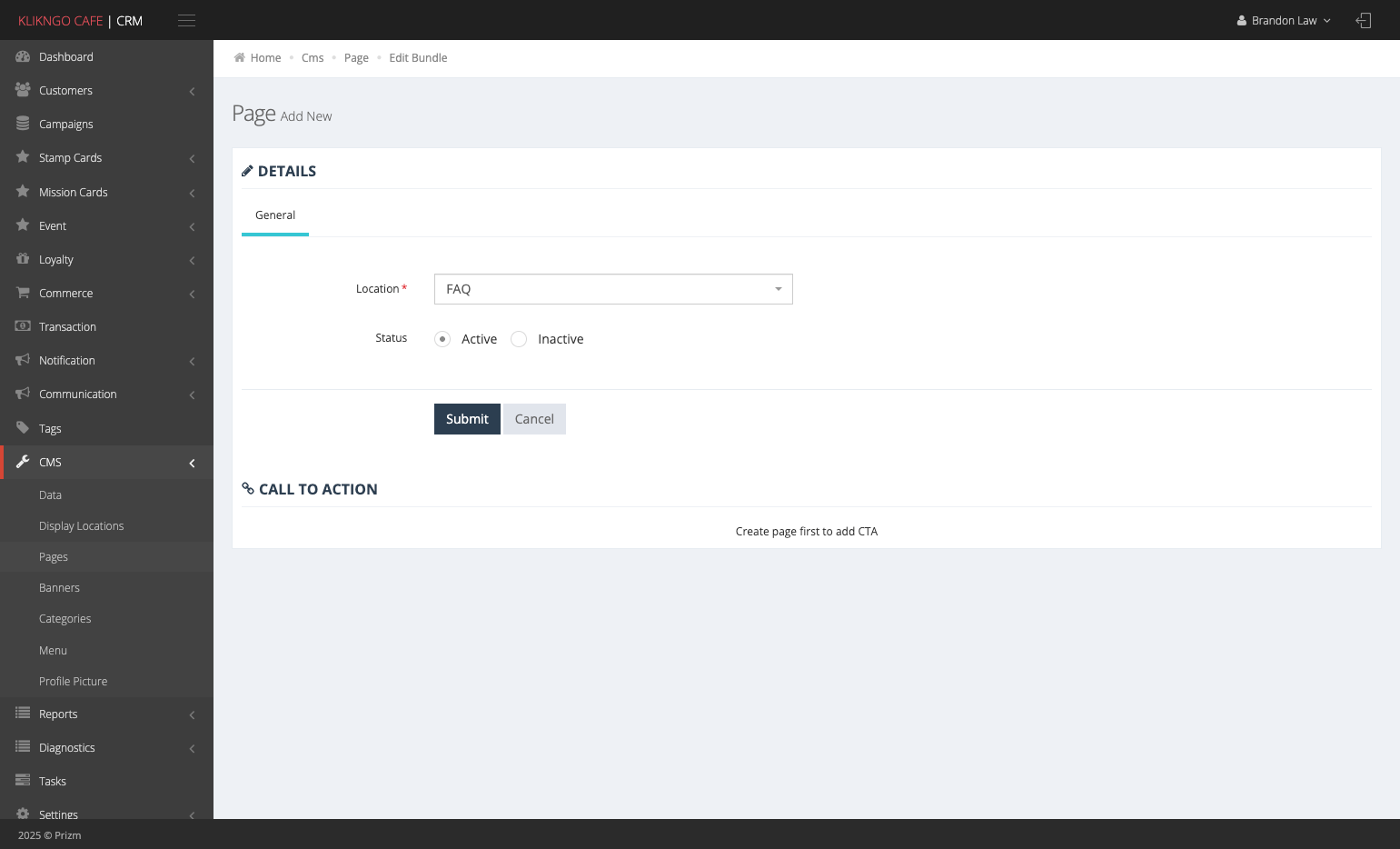
Task: Click the Customers people icon
Action: click(23, 90)
